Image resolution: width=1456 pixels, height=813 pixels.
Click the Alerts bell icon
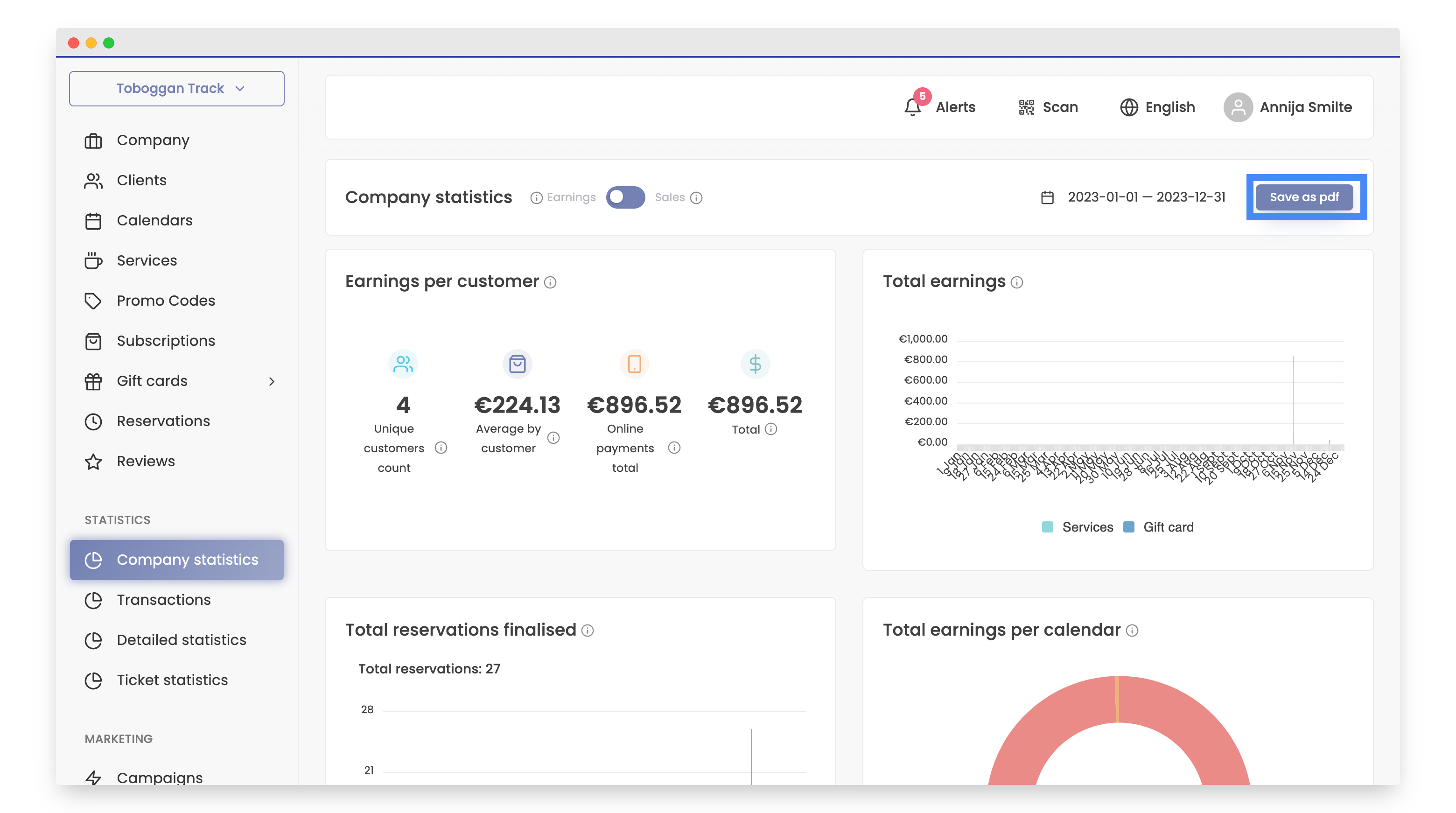(x=912, y=107)
